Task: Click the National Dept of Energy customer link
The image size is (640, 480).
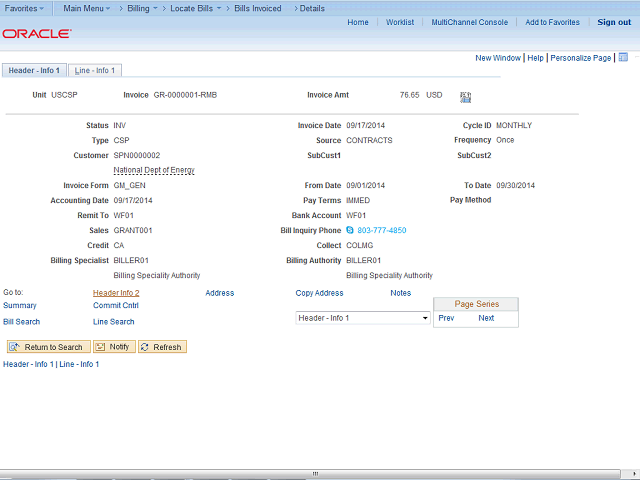Action: point(154,170)
